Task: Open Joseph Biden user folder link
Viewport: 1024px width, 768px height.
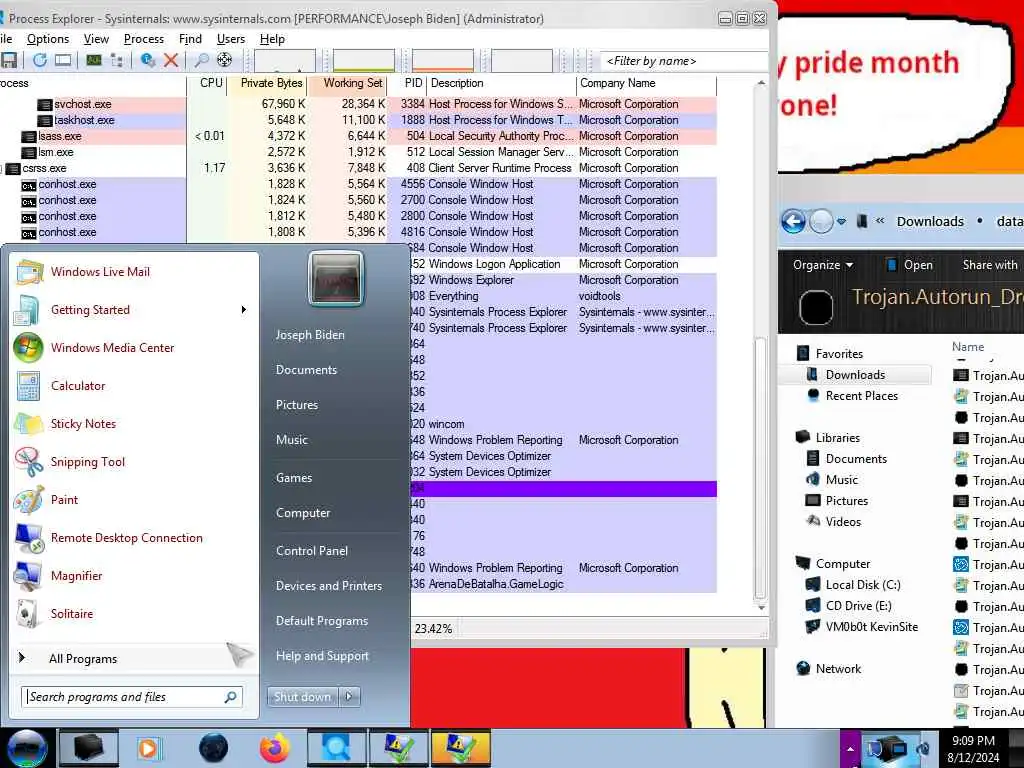Action: point(310,335)
